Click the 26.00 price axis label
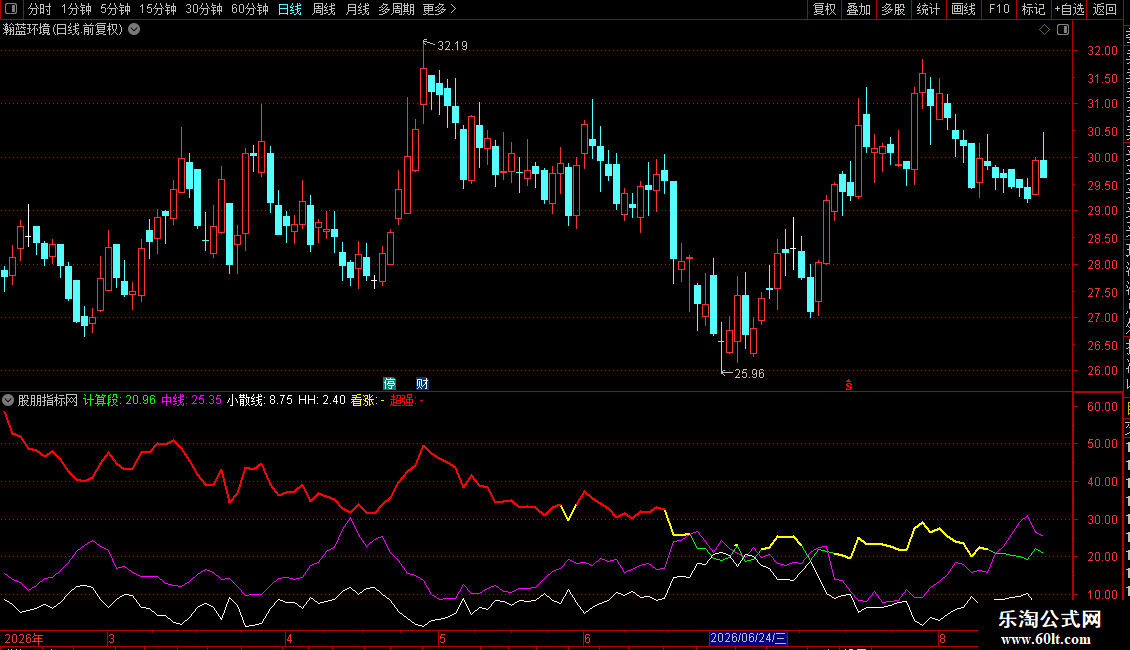This screenshot has height=650, width=1130. [1102, 370]
